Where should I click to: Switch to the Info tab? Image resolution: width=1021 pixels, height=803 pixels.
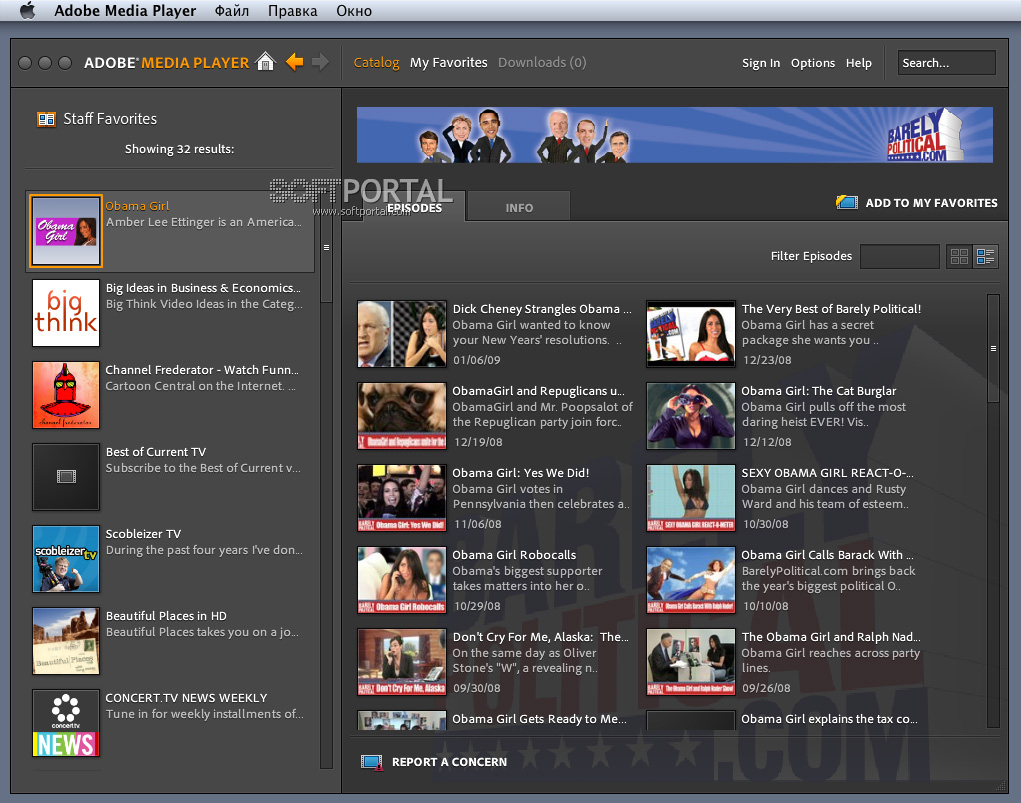tap(519, 208)
